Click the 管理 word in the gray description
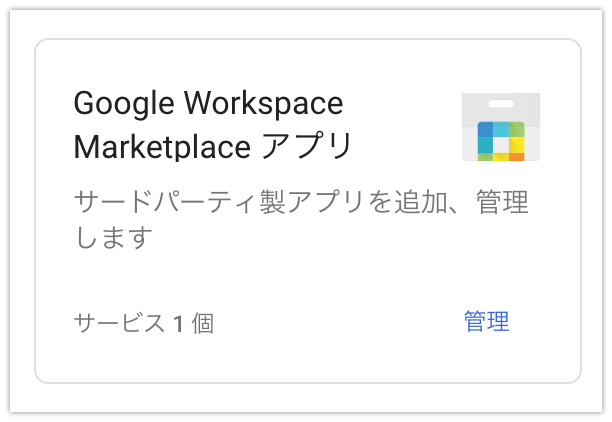This screenshot has width=612, height=422. point(502,202)
